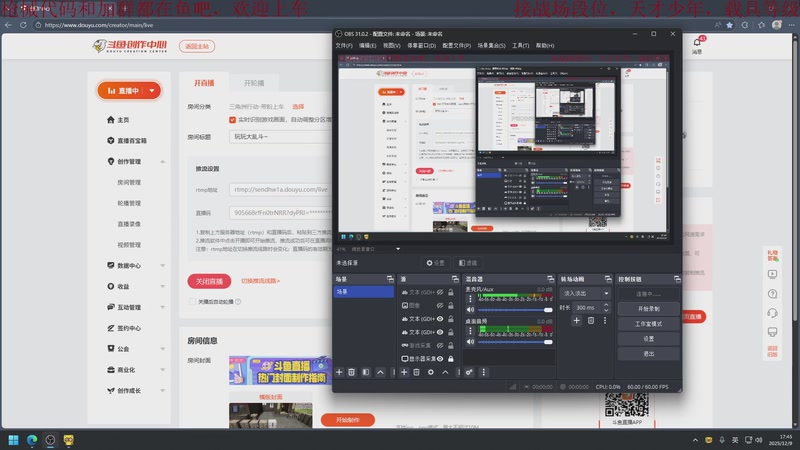This screenshot has height=450, width=800.
Task: Open source properties gear in sources toolbar
Action: (x=431, y=372)
